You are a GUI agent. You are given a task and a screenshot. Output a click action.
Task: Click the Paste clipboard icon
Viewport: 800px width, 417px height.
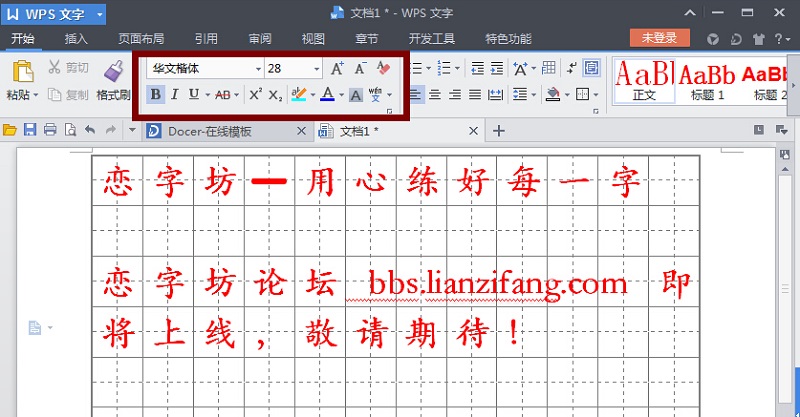coord(23,71)
